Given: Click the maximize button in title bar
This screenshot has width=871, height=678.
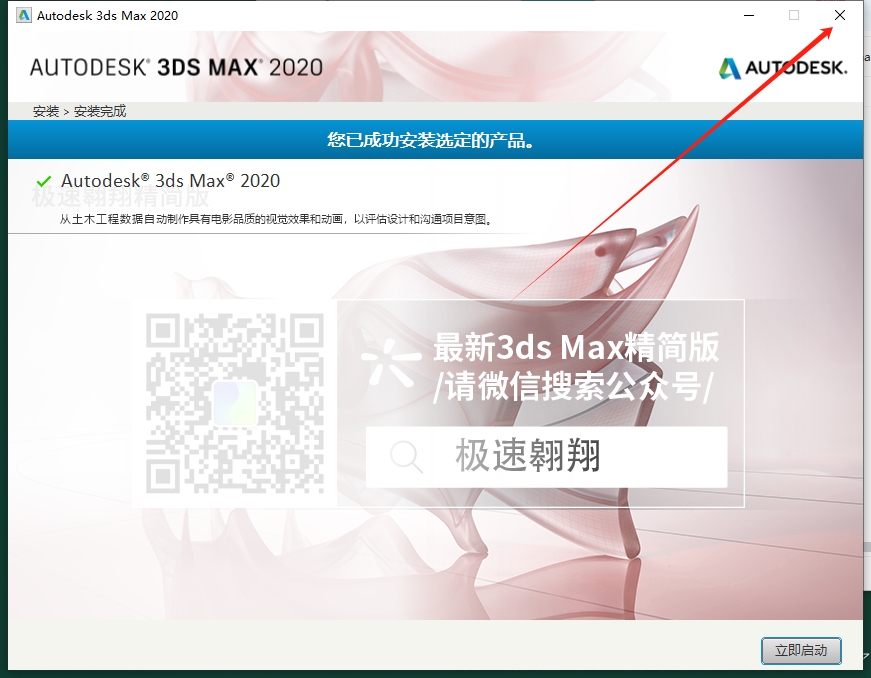Looking at the screenshot, I should [x=794, y=15].
